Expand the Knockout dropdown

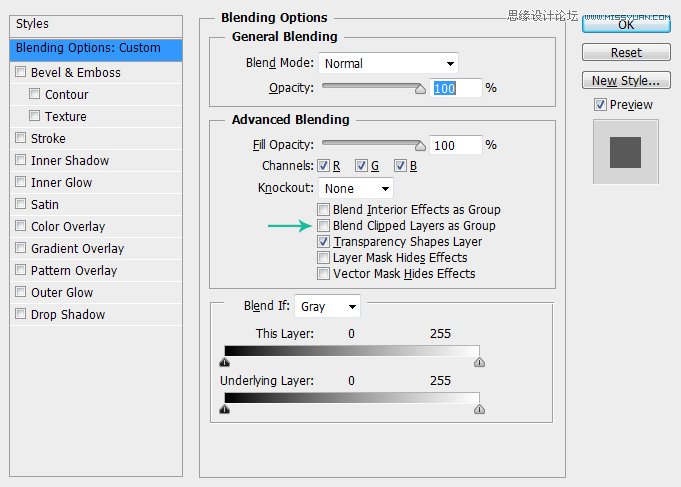pos(356,189)
